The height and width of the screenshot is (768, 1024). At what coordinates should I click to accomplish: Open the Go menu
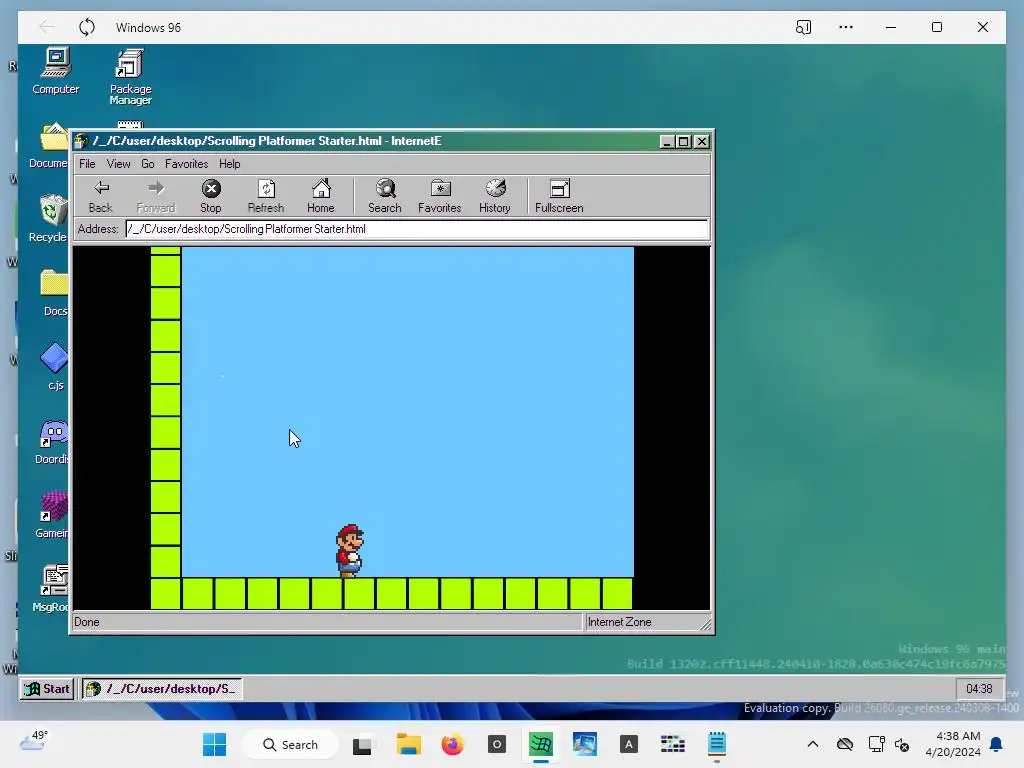[x=148, y=164]
